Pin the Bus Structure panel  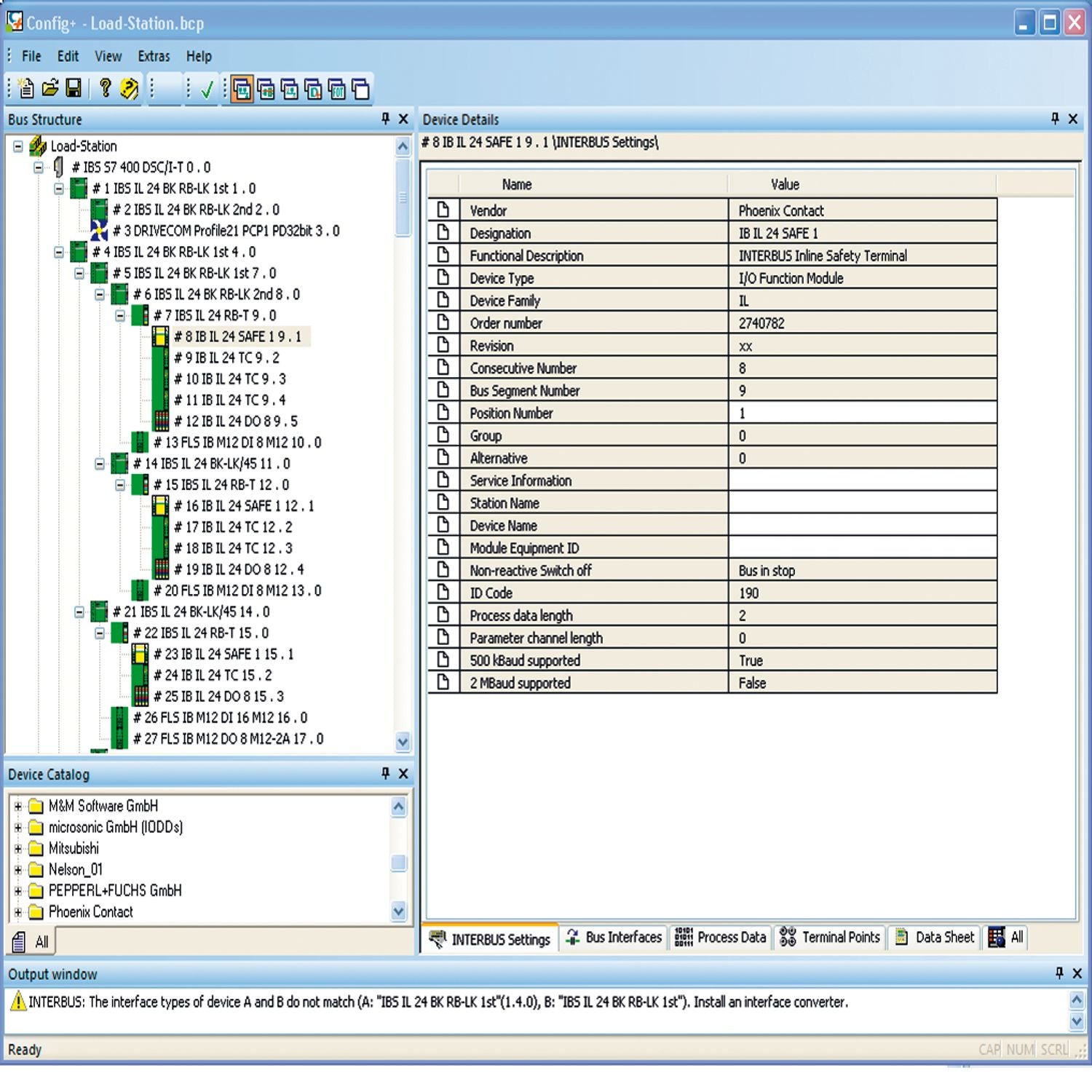(x=386, y=119)
